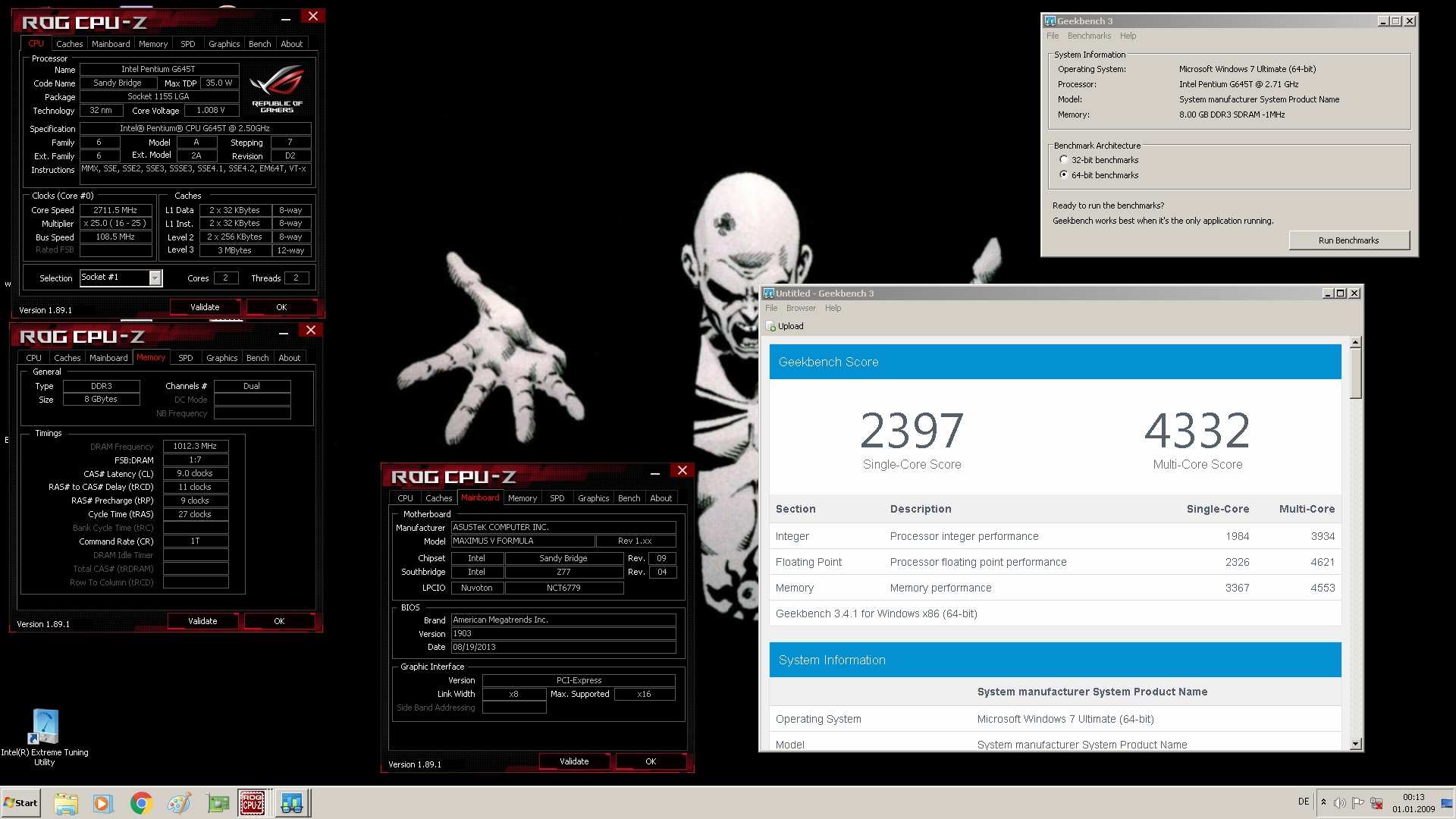Open Bench tab in Mainboard CPU-Z window
Viewport: 1456px width, 819px height.
coord(629,498)
